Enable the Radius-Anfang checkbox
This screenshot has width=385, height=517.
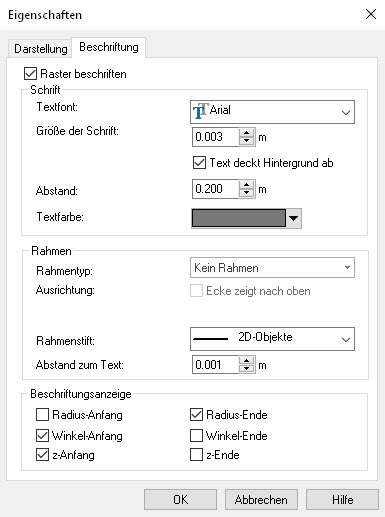[x=42, y=415]
